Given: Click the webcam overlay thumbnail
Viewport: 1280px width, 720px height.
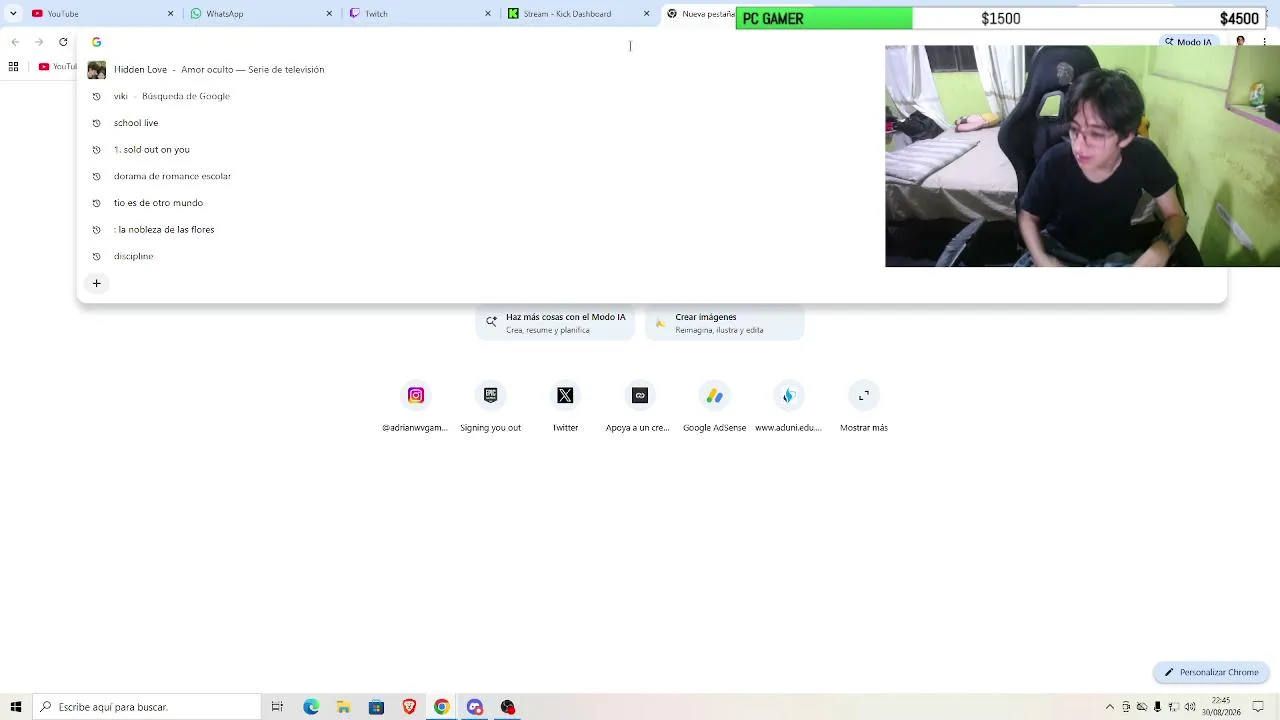Looking at the screenshot, I should 1082,156.
